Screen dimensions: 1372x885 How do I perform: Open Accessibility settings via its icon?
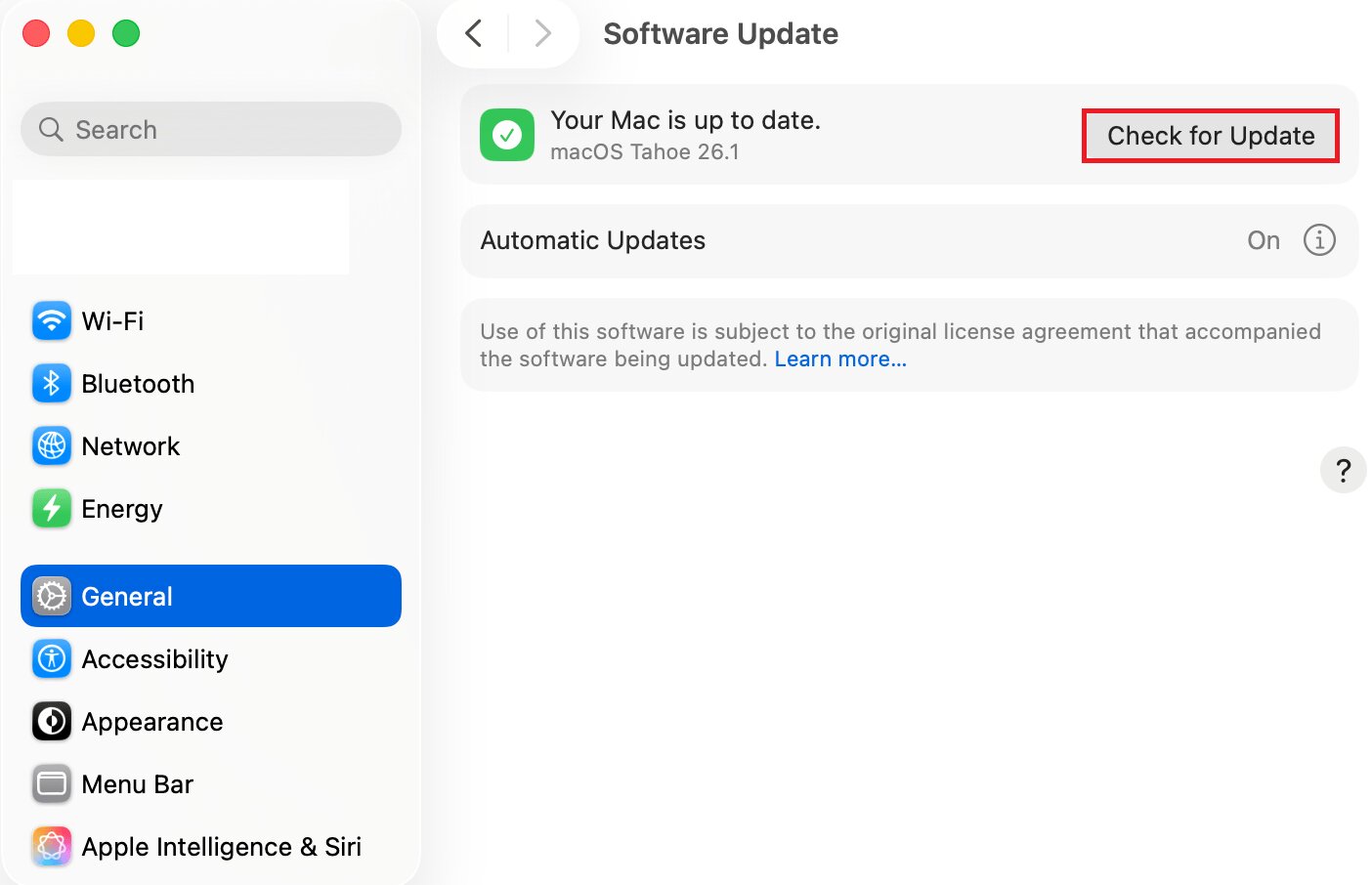pos(51,658)
